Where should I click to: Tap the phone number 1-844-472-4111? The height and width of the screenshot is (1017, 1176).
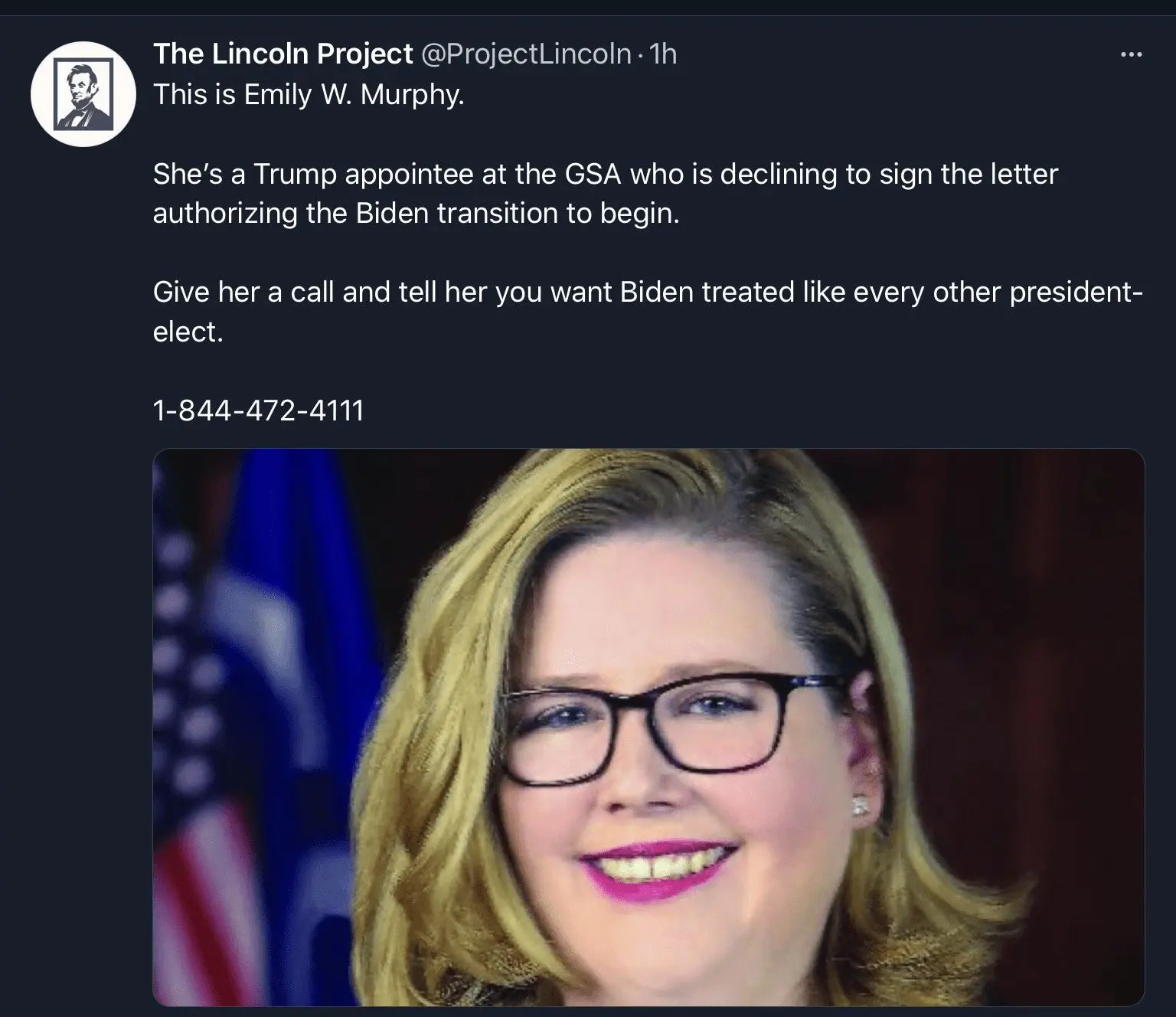coord(258,410)
